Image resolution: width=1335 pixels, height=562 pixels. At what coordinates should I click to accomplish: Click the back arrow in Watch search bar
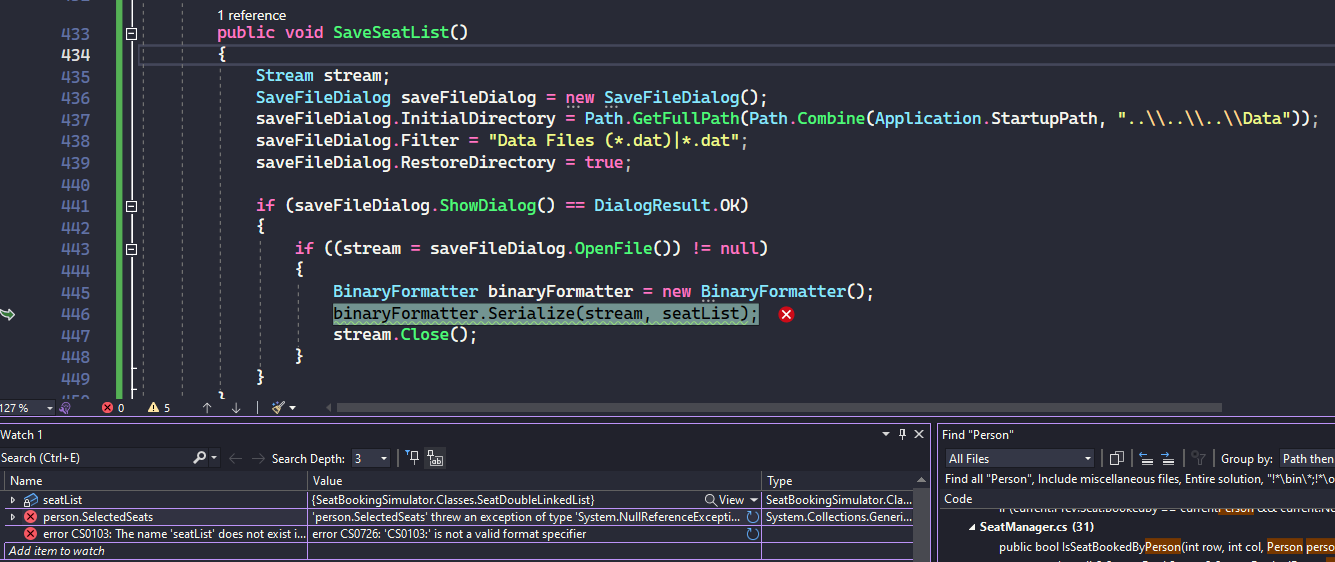(x=235, y=458)
